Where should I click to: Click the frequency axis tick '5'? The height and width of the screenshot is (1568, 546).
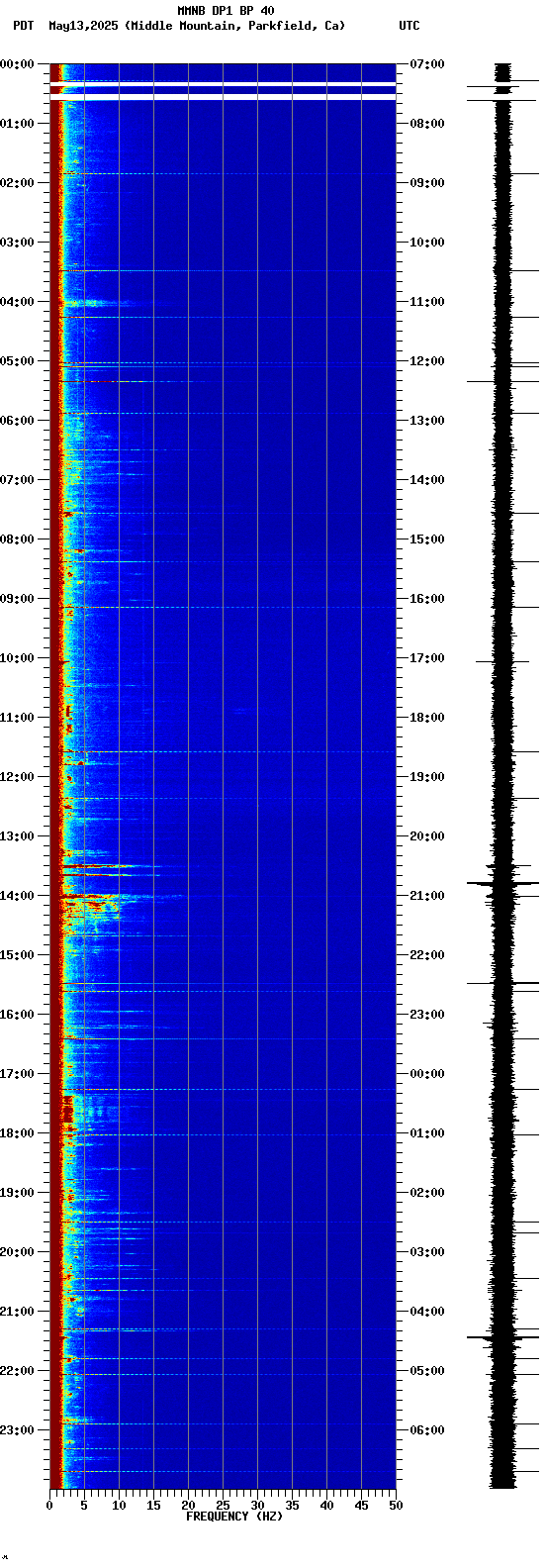coord(84,1506)
